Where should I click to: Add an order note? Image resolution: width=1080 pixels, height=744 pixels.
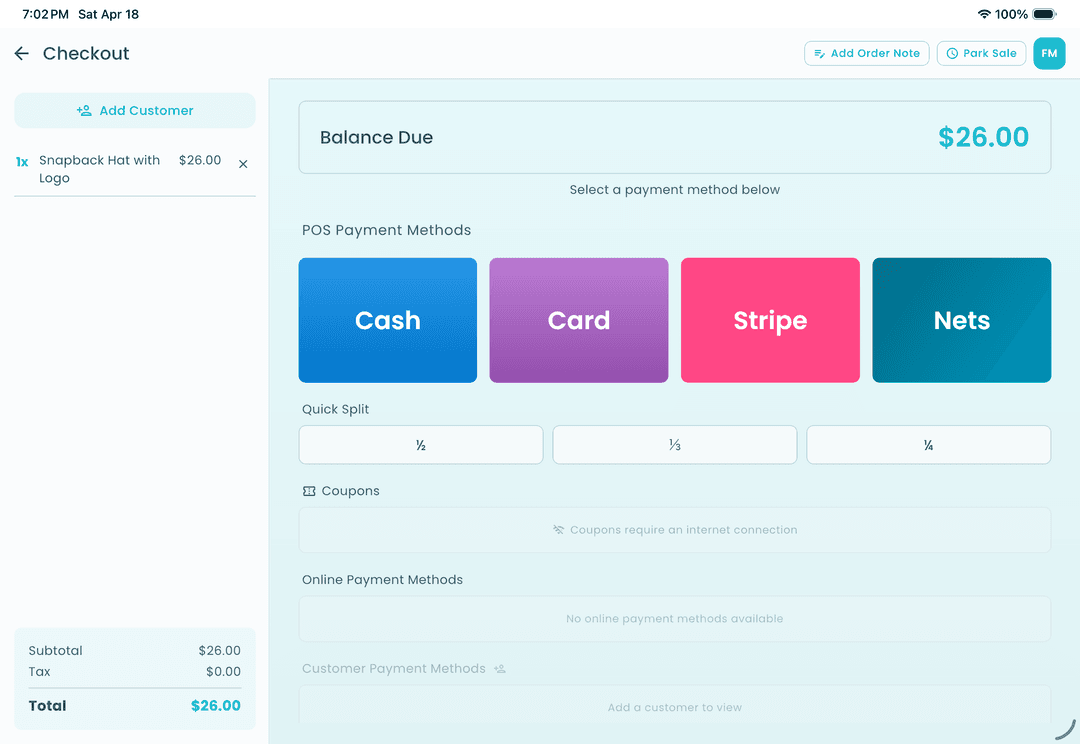click(866, 53)
